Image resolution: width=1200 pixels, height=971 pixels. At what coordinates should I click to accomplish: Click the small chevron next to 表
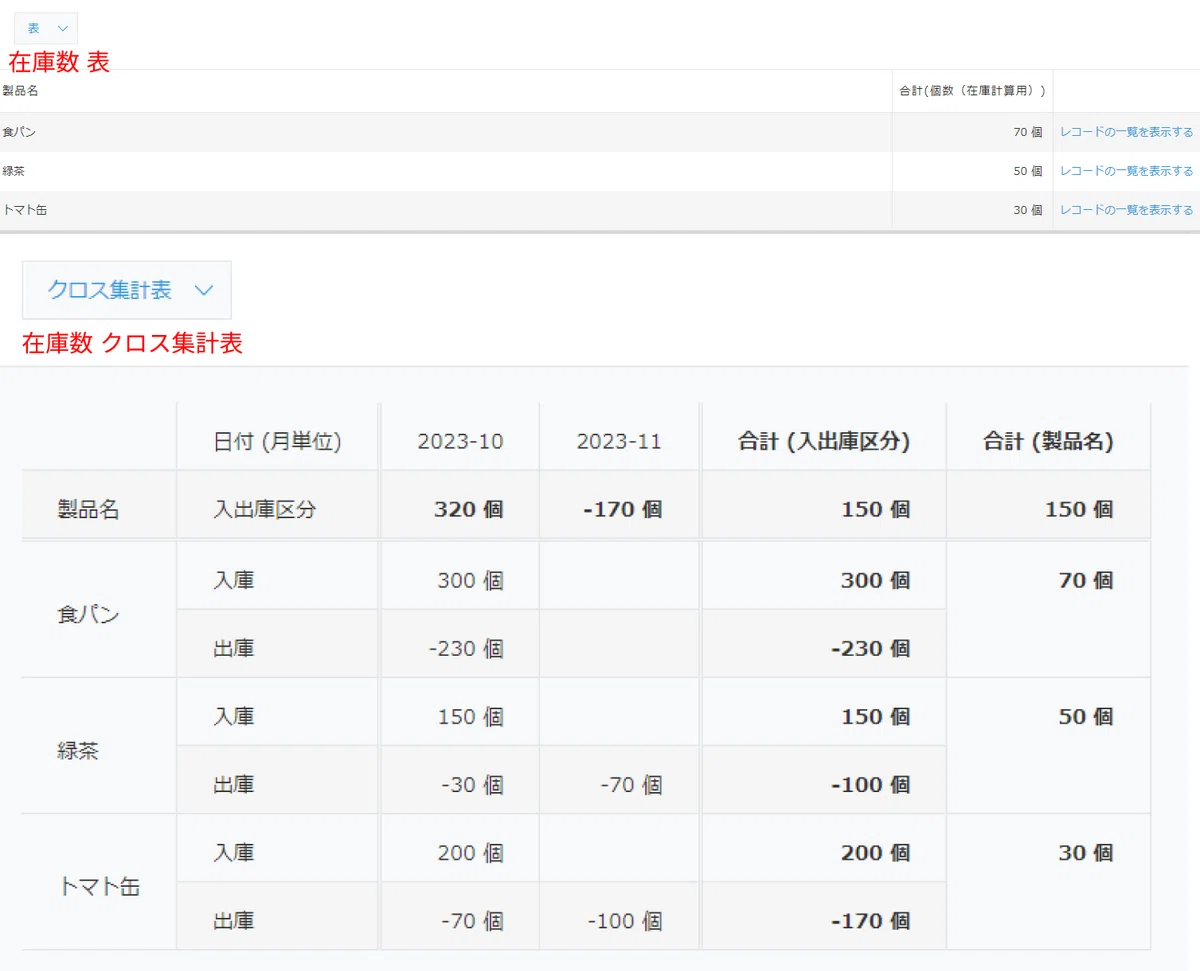[63, 29]
